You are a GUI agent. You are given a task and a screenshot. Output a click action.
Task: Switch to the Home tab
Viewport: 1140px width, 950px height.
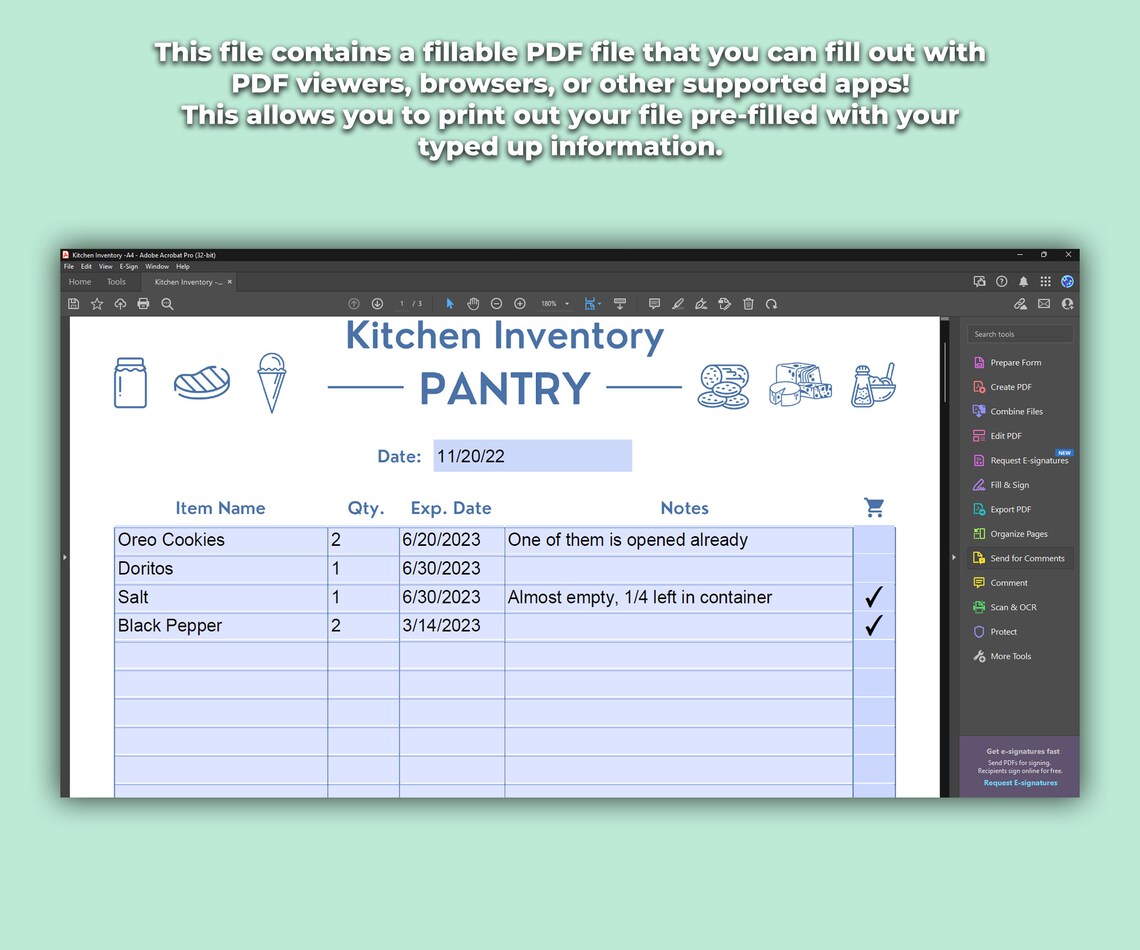point(79,281)
